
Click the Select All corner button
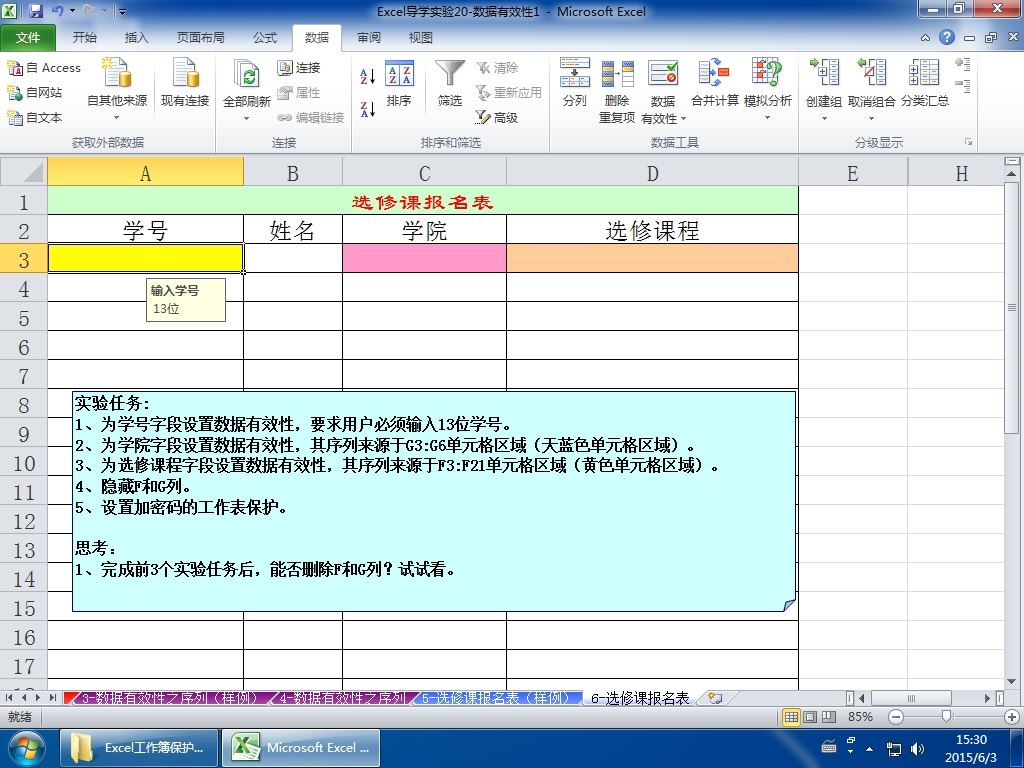[24, 172]
